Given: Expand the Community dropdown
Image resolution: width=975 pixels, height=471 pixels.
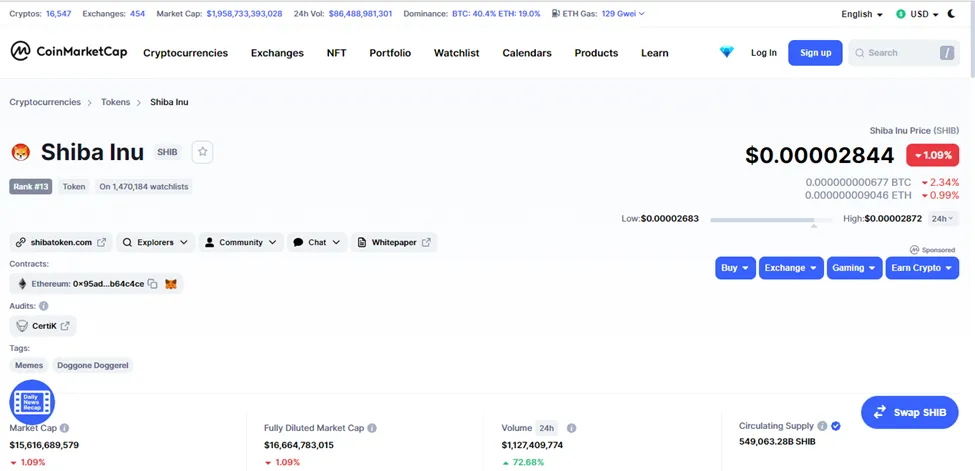Looking at the screenshot, I should [x=241, y=243].
